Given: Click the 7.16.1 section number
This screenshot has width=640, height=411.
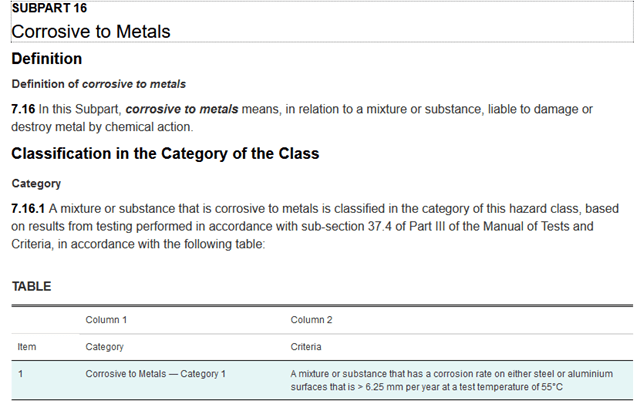Looking at the screenshot, I should point(28,208).
